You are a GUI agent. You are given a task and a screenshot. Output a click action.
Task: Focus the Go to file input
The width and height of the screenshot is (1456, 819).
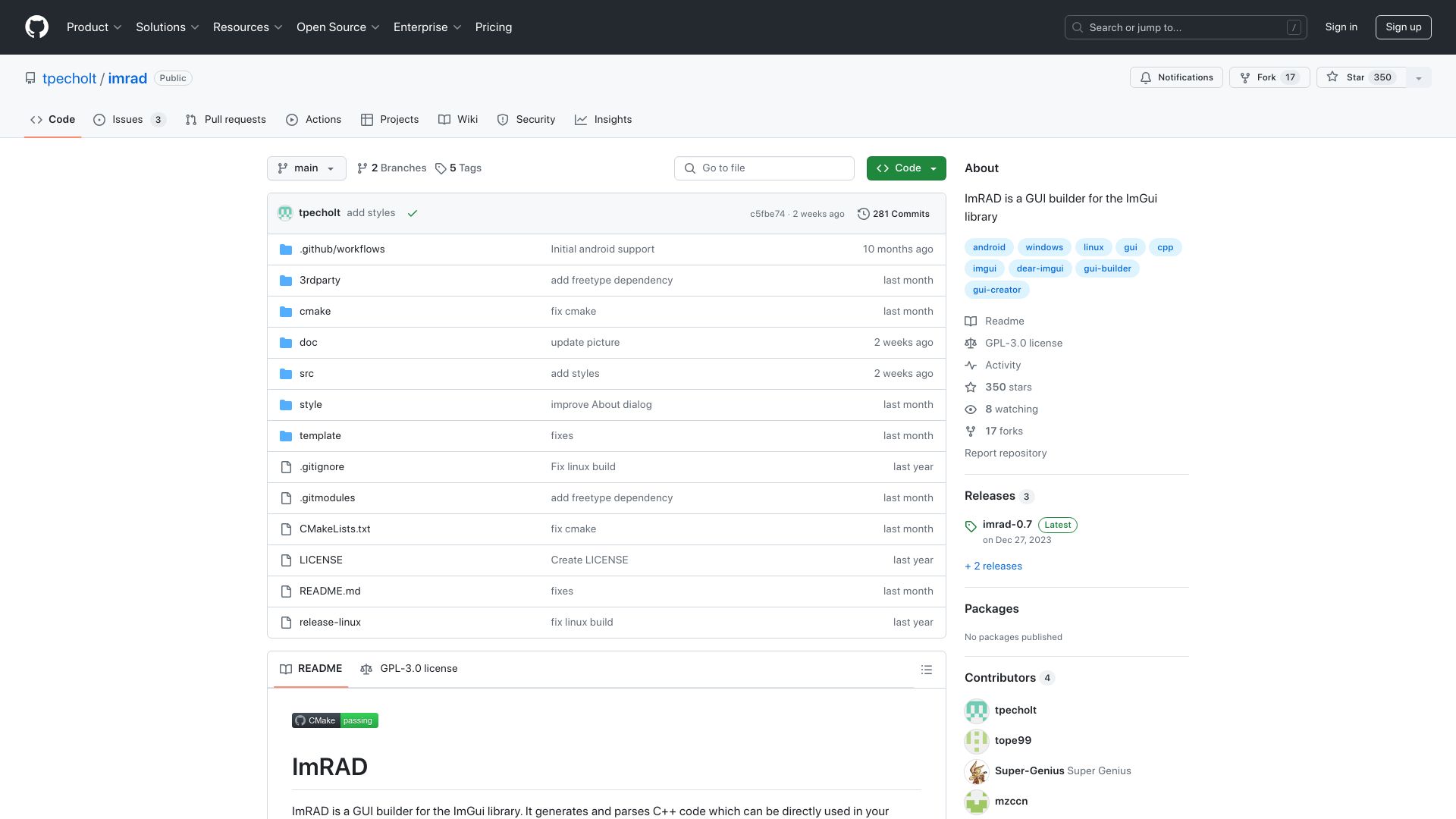[764, 168]
